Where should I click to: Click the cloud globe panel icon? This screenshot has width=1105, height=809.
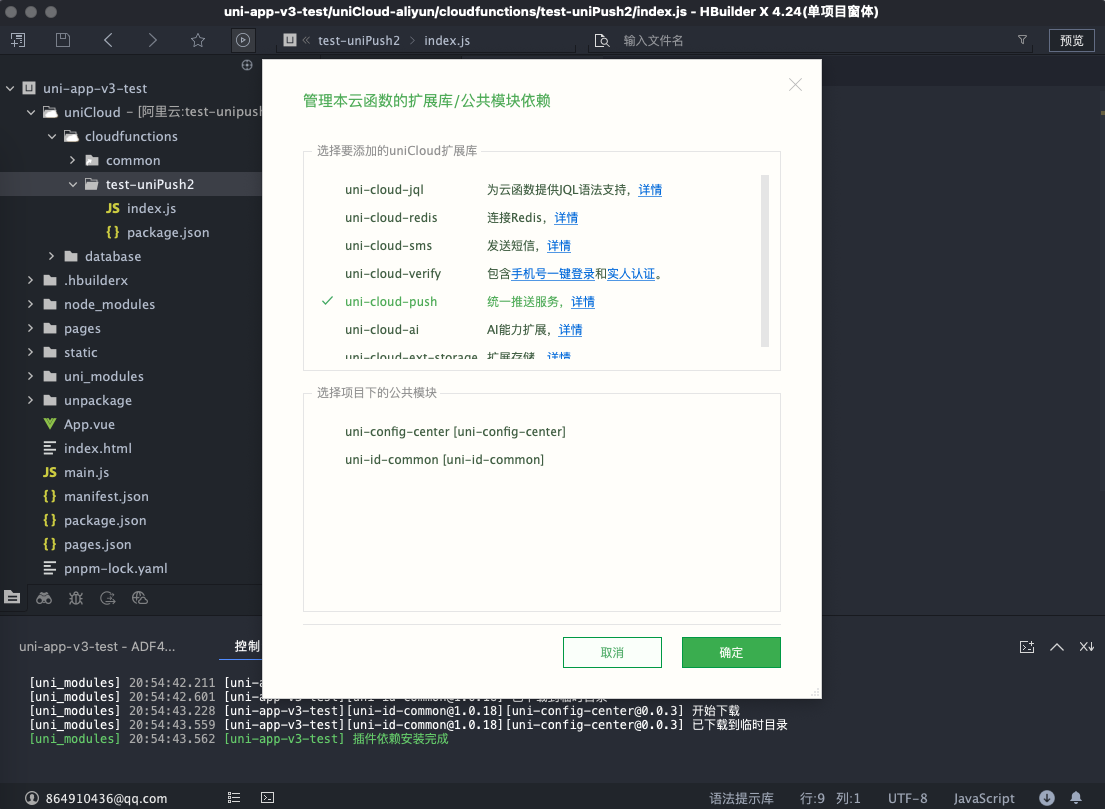pyautogui.click(x=140, y=598)
